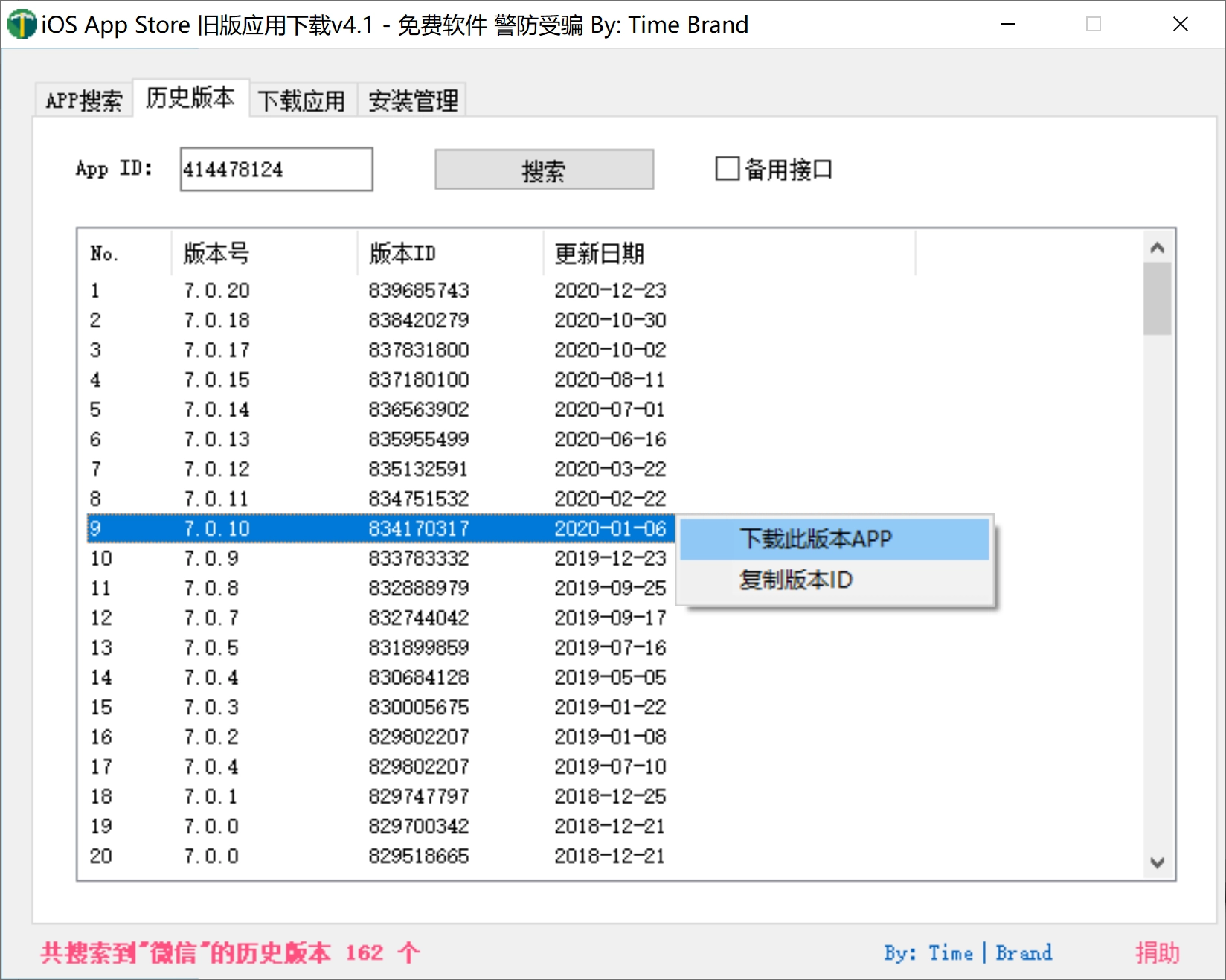Click the list scrollbar up arrow
The image size is (1226, 980).
(x=1157, y=248)
